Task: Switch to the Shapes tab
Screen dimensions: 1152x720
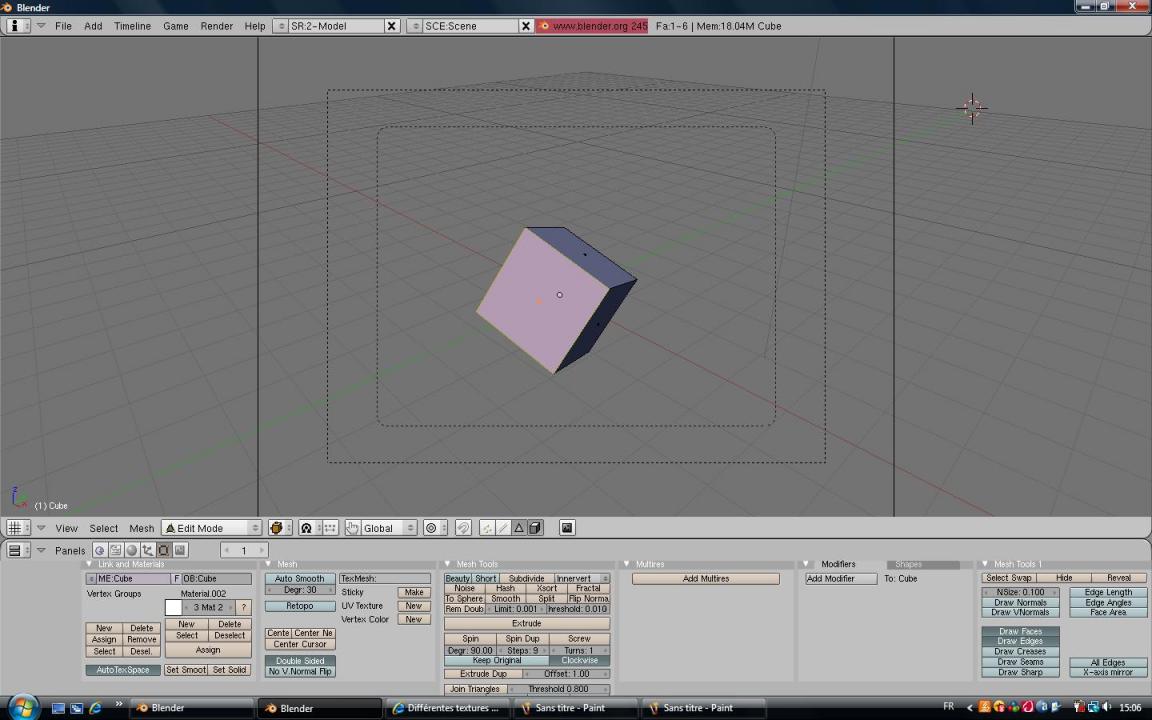Action: (x=908, y=563)
